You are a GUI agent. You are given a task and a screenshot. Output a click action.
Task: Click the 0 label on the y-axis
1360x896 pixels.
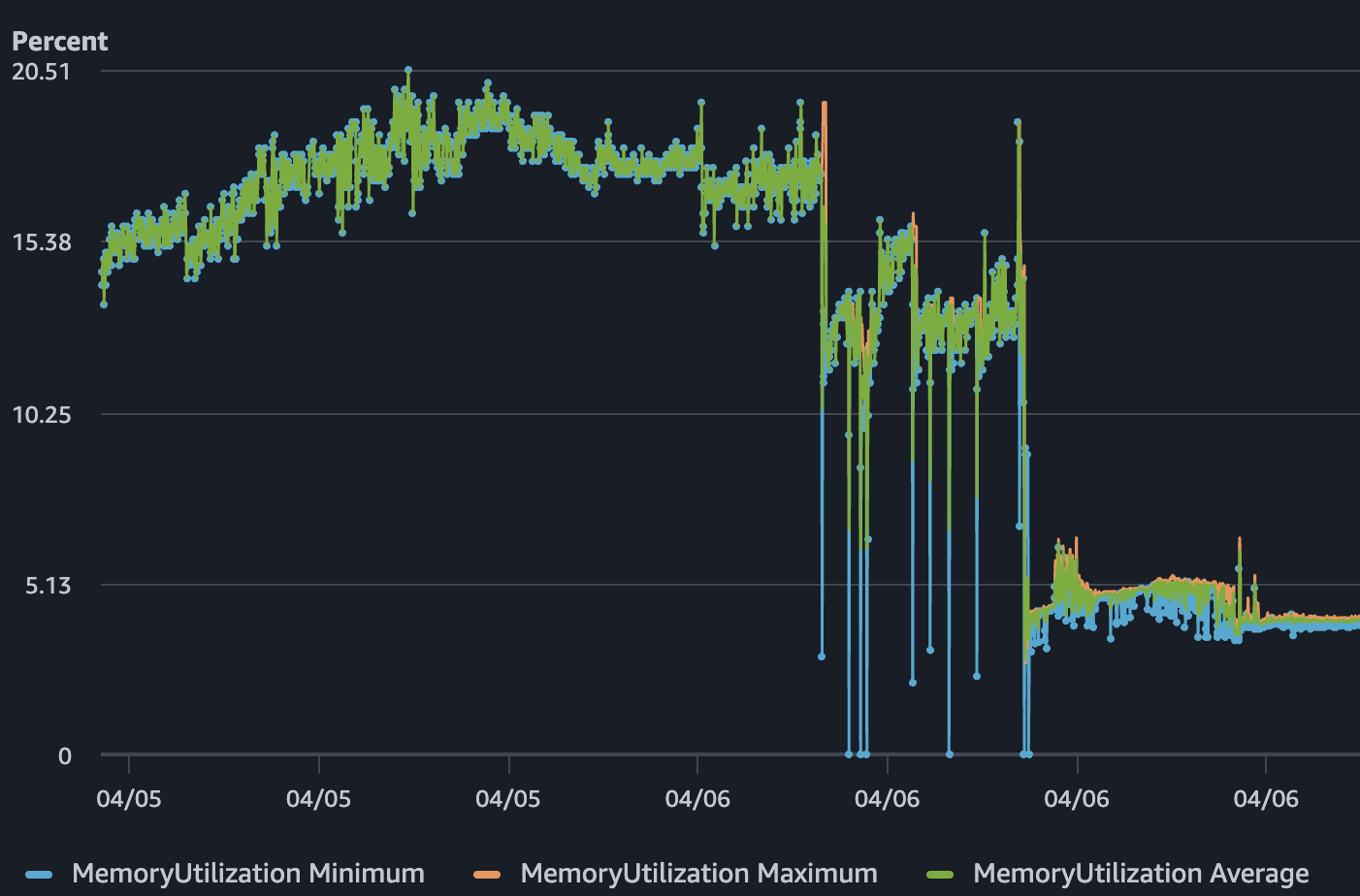point(64,756)
